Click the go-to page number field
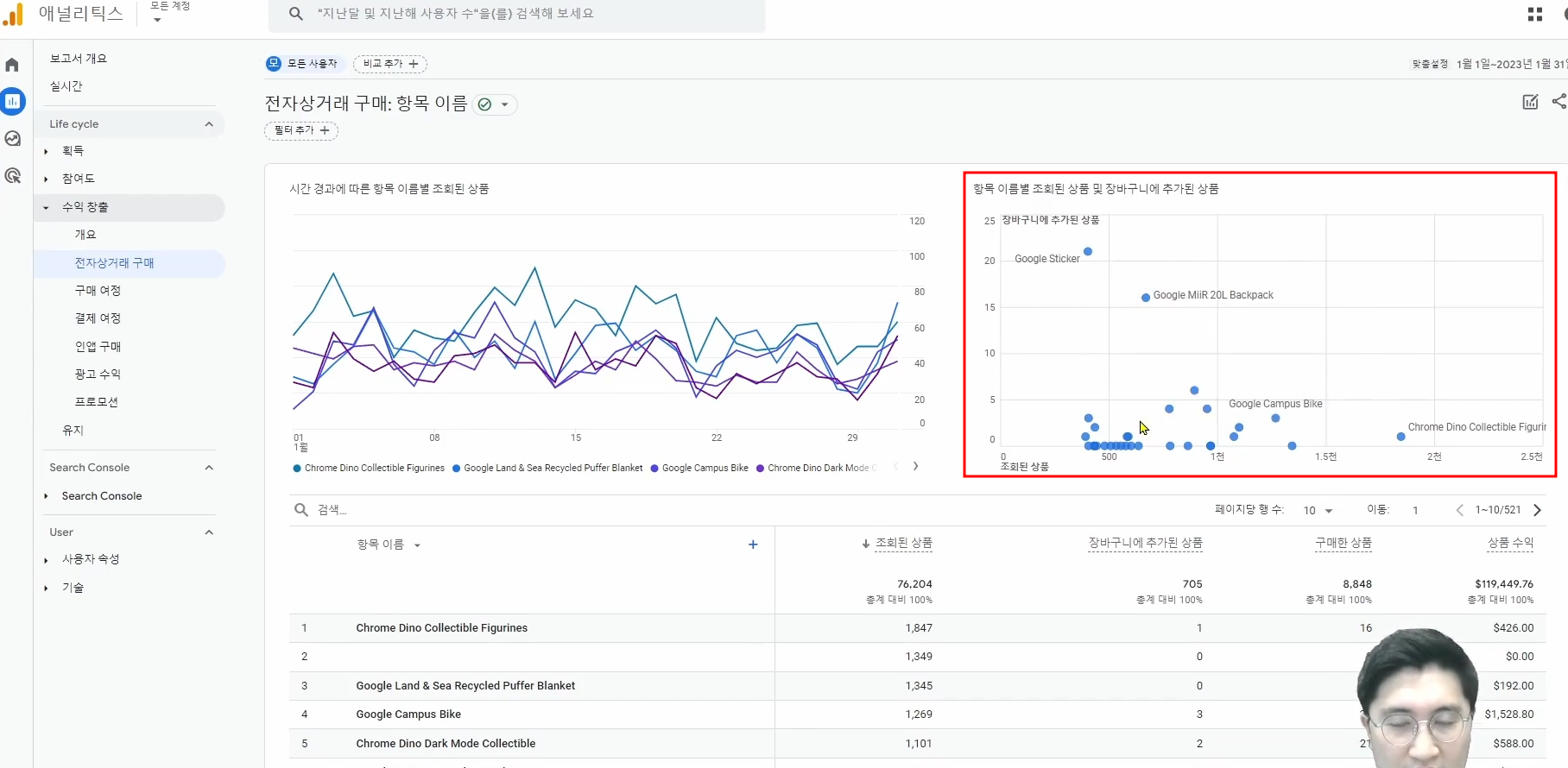This screenshot has height=768, width=1568. click(x=1416, y=510)
